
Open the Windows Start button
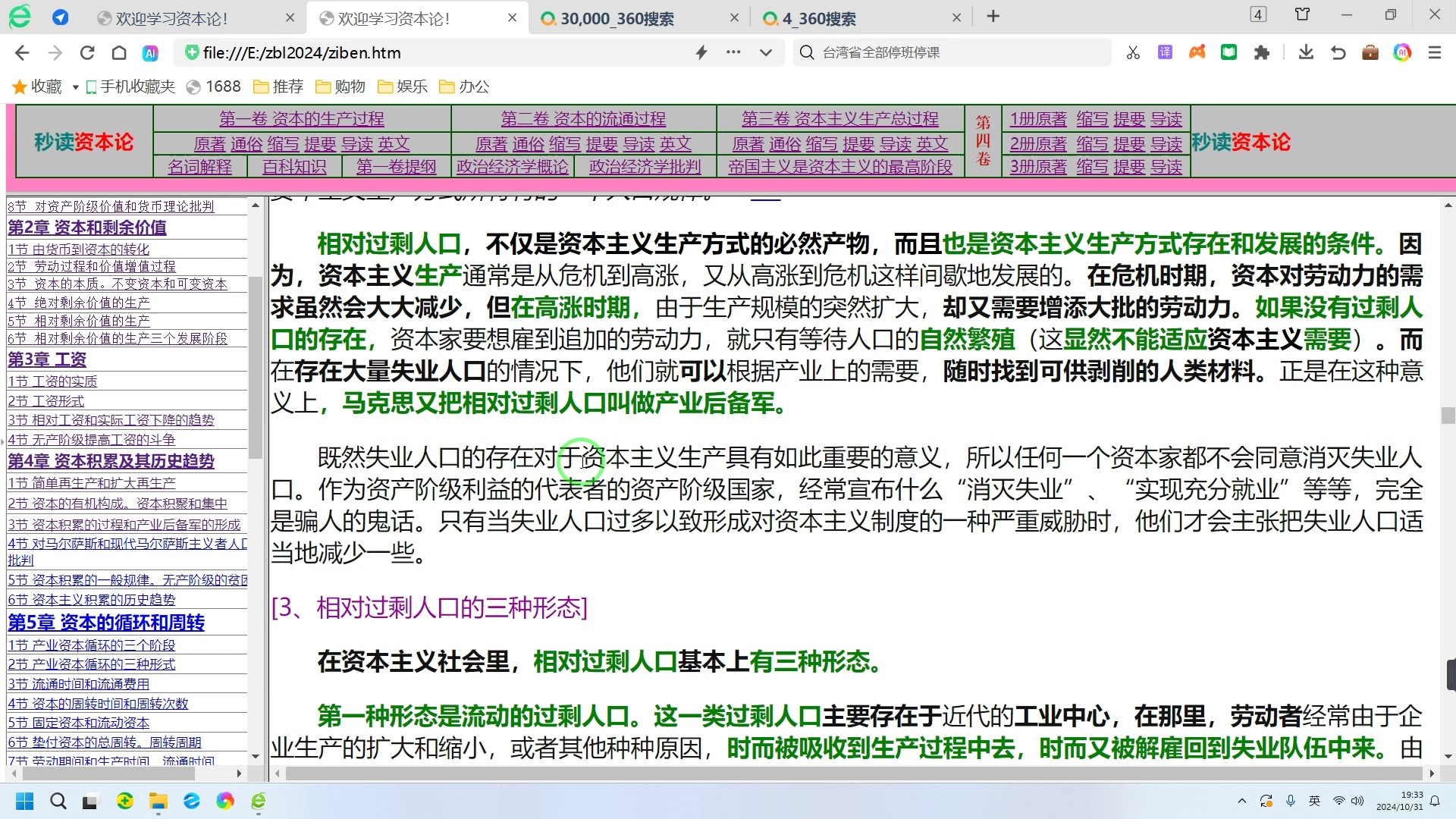24,801
